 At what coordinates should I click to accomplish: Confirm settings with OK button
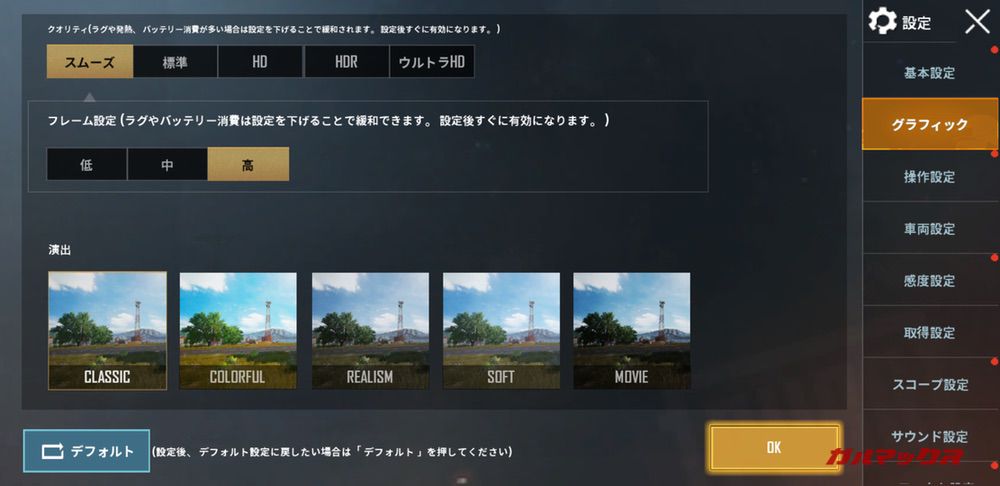[774, 448]
